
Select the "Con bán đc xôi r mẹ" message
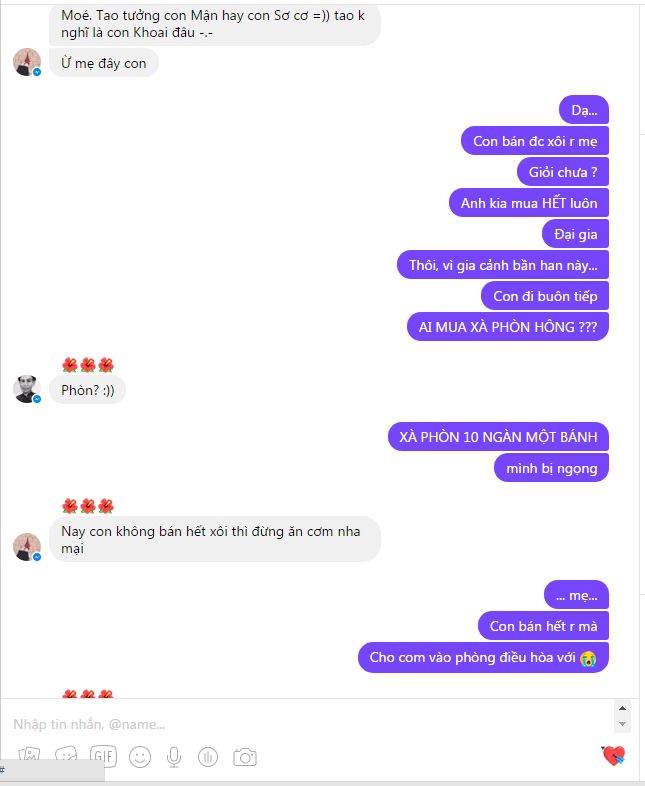click(x=535, y=141)
